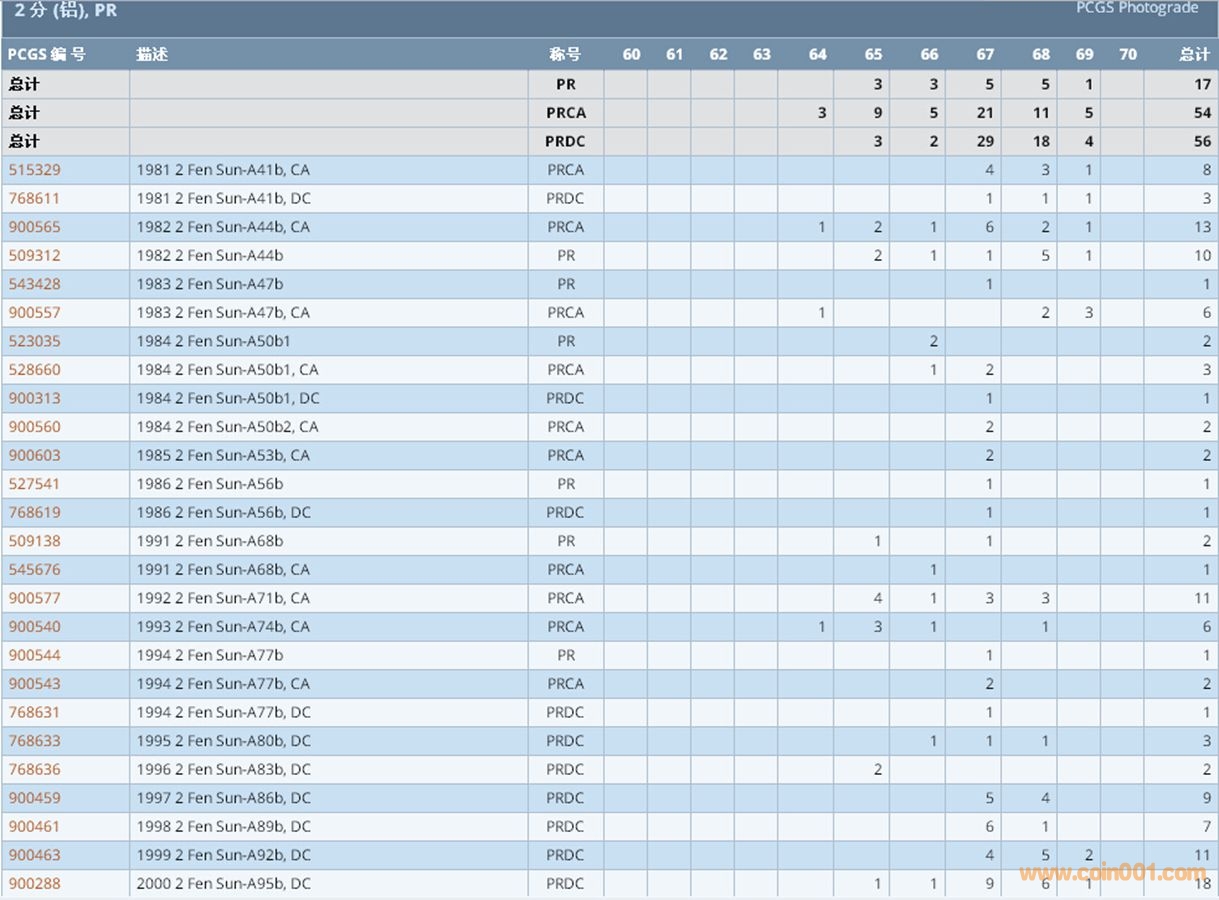
Task: Open PCGS number 900577
Action: pyautogui.click(x=34, y=598)
